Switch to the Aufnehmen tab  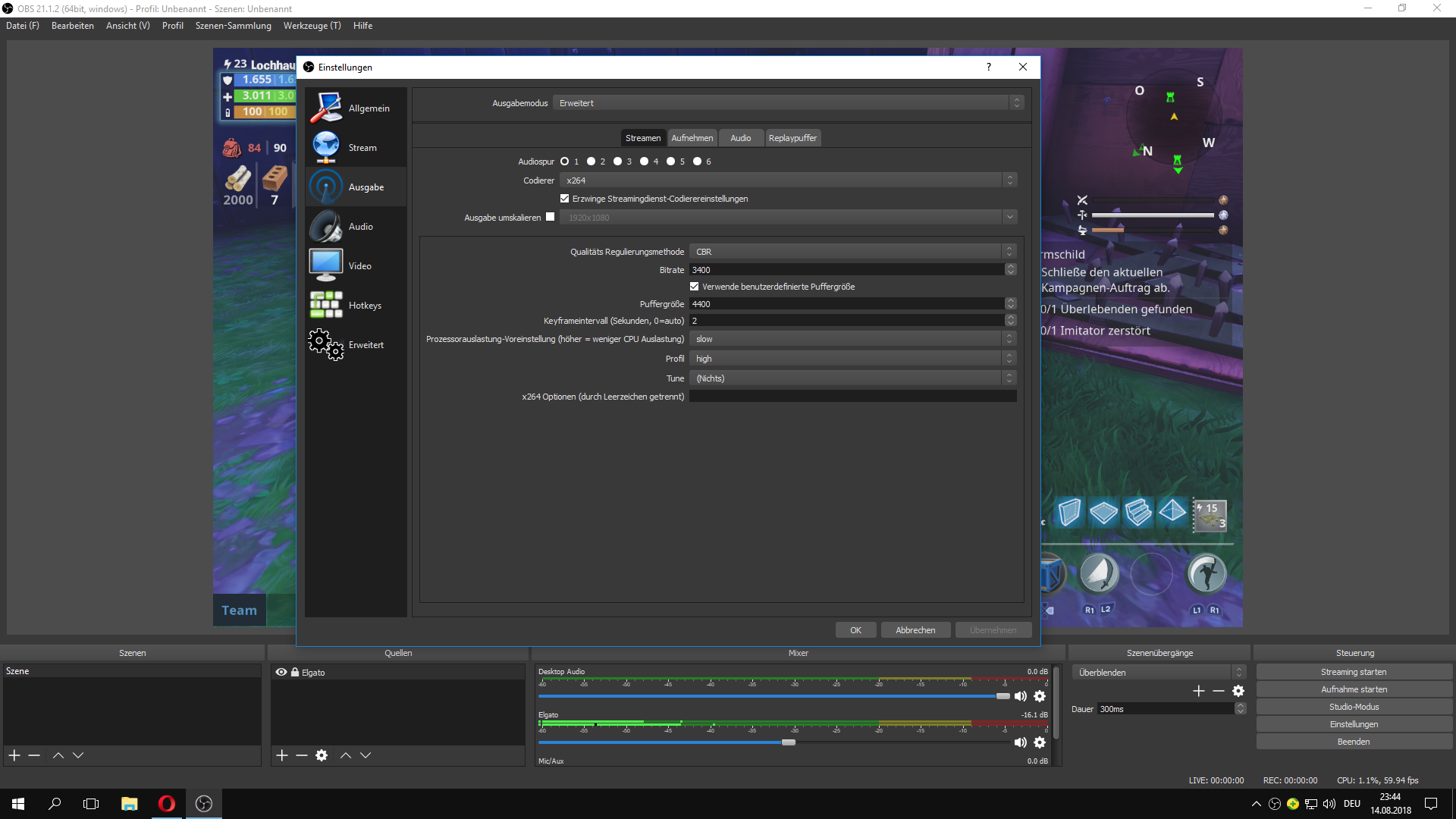click(x=692, y=138)
